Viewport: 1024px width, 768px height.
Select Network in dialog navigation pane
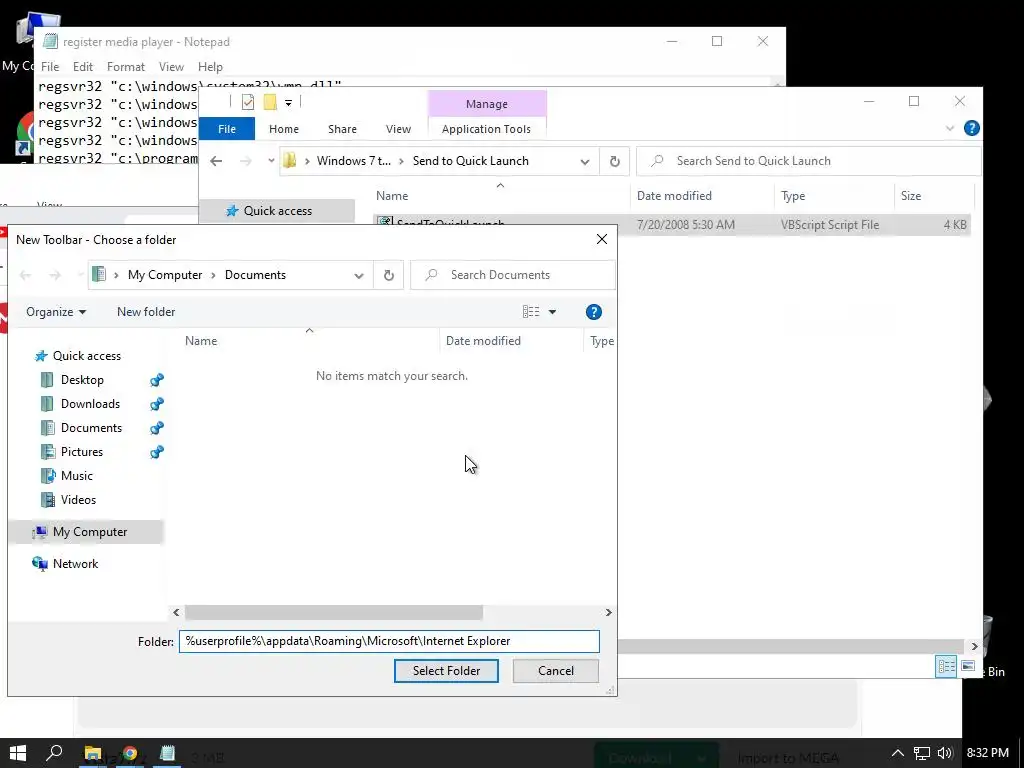tap(75, 564)
